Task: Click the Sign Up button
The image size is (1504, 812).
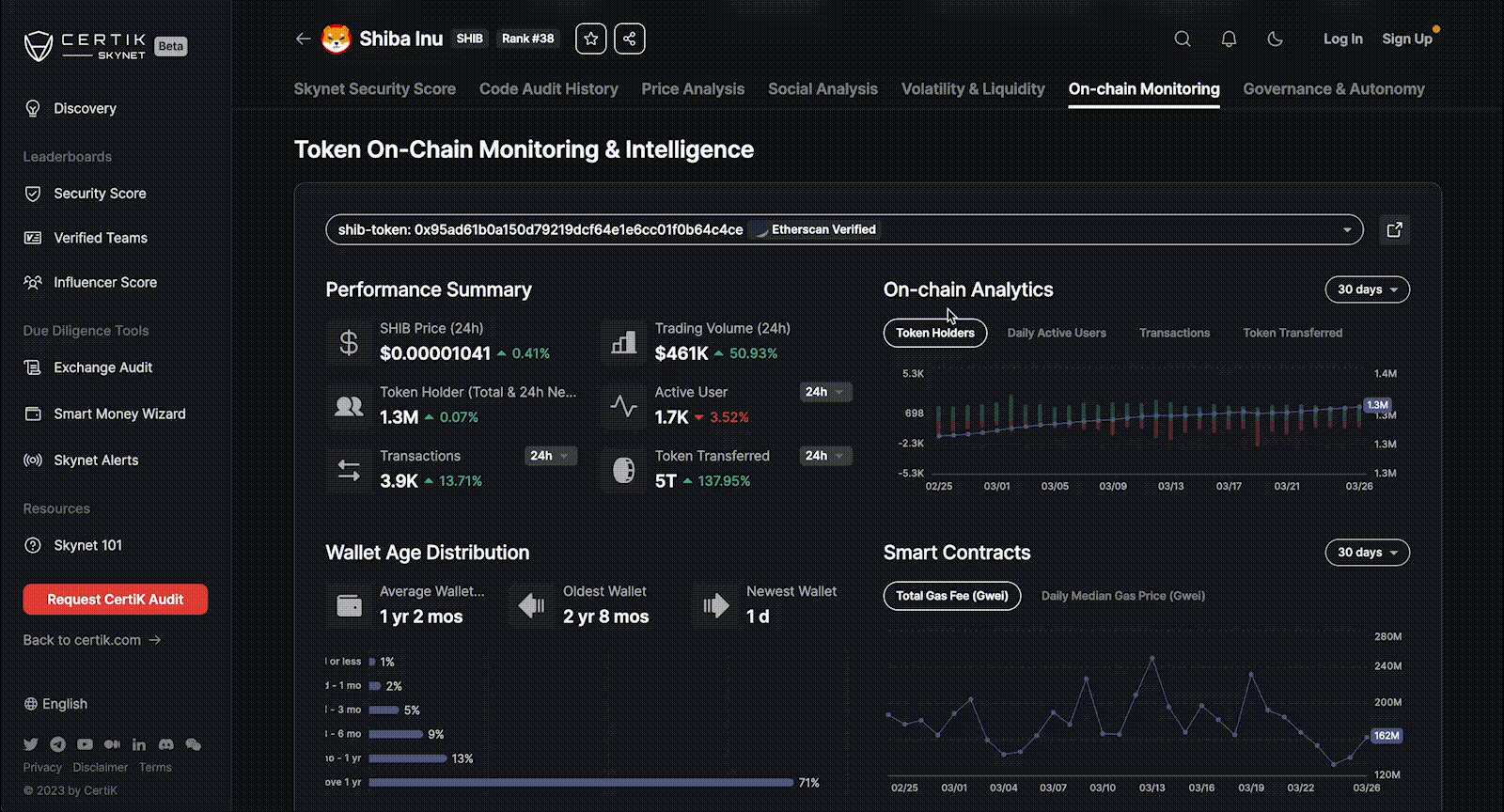Action: (1407, 39)
